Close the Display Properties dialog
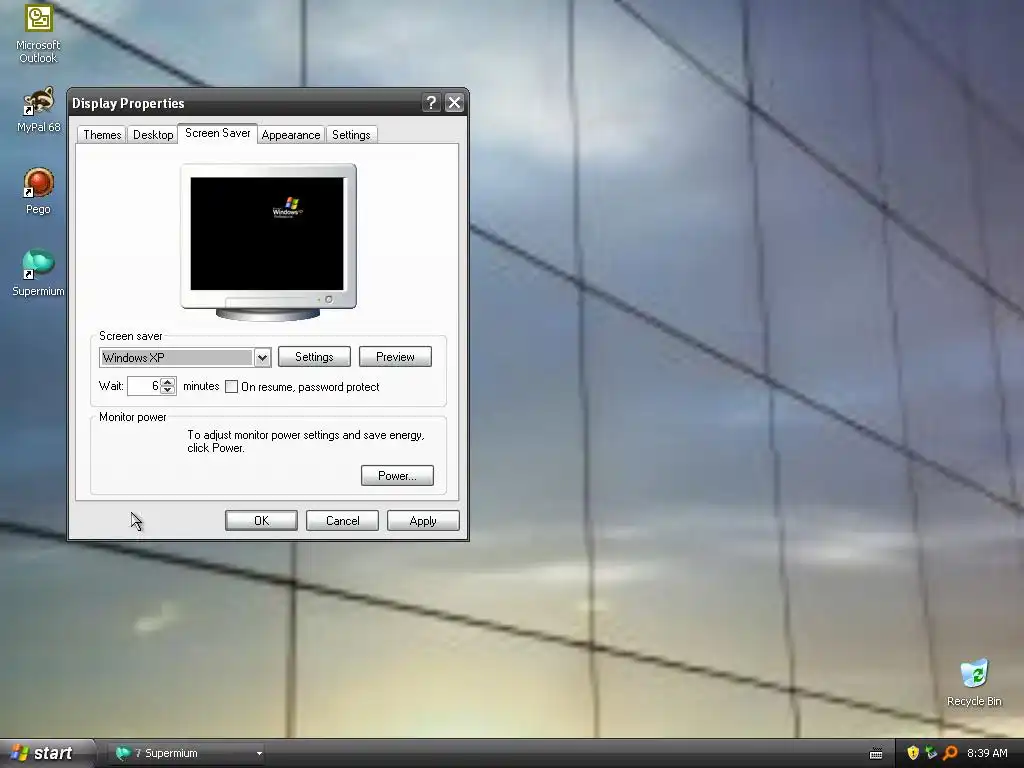 [454, 103]
